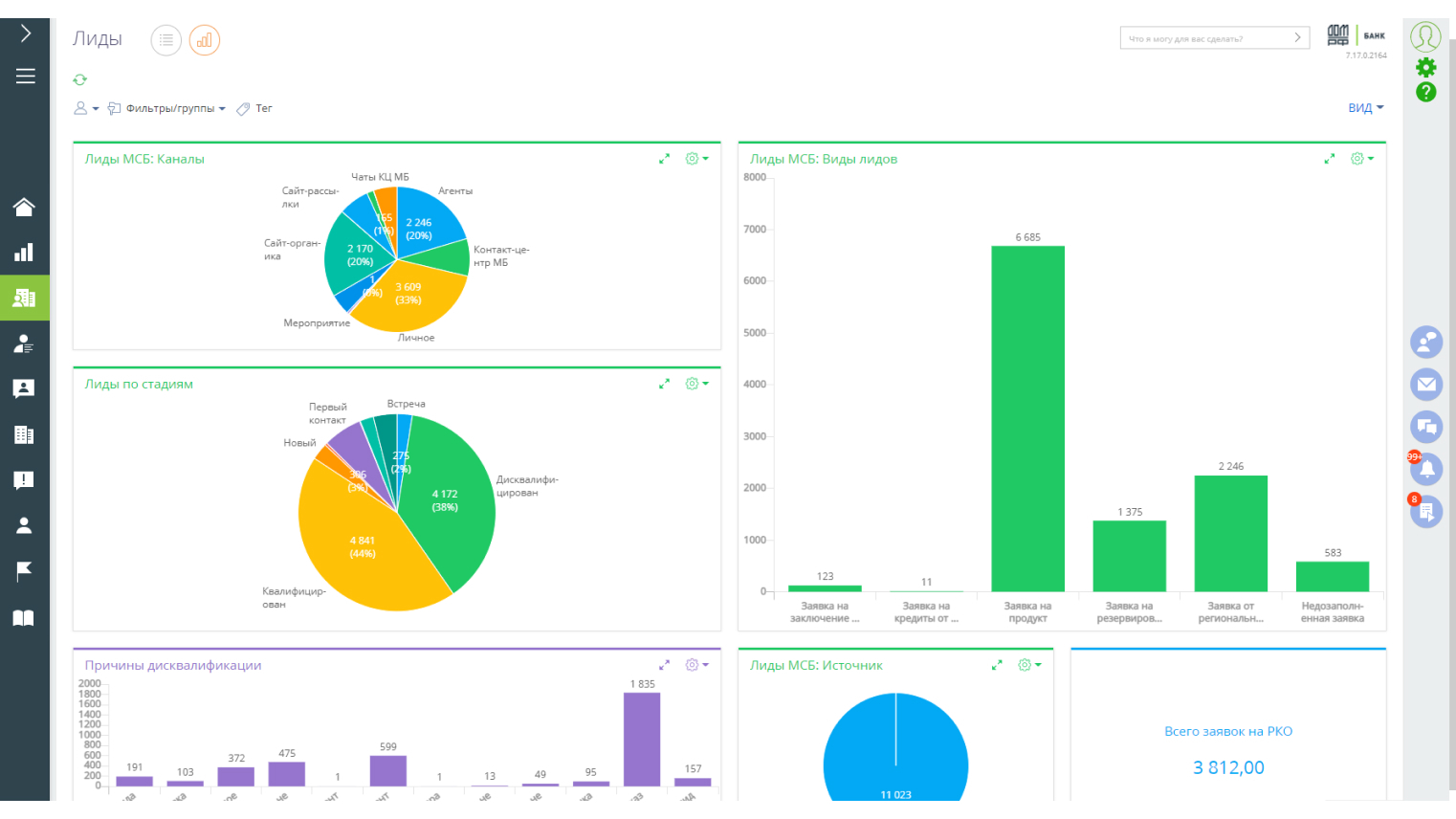The width and height of the screenshot is (1456, 819).
Task: Refresh the leads dashboard
Action: click(x=80, y=79)
